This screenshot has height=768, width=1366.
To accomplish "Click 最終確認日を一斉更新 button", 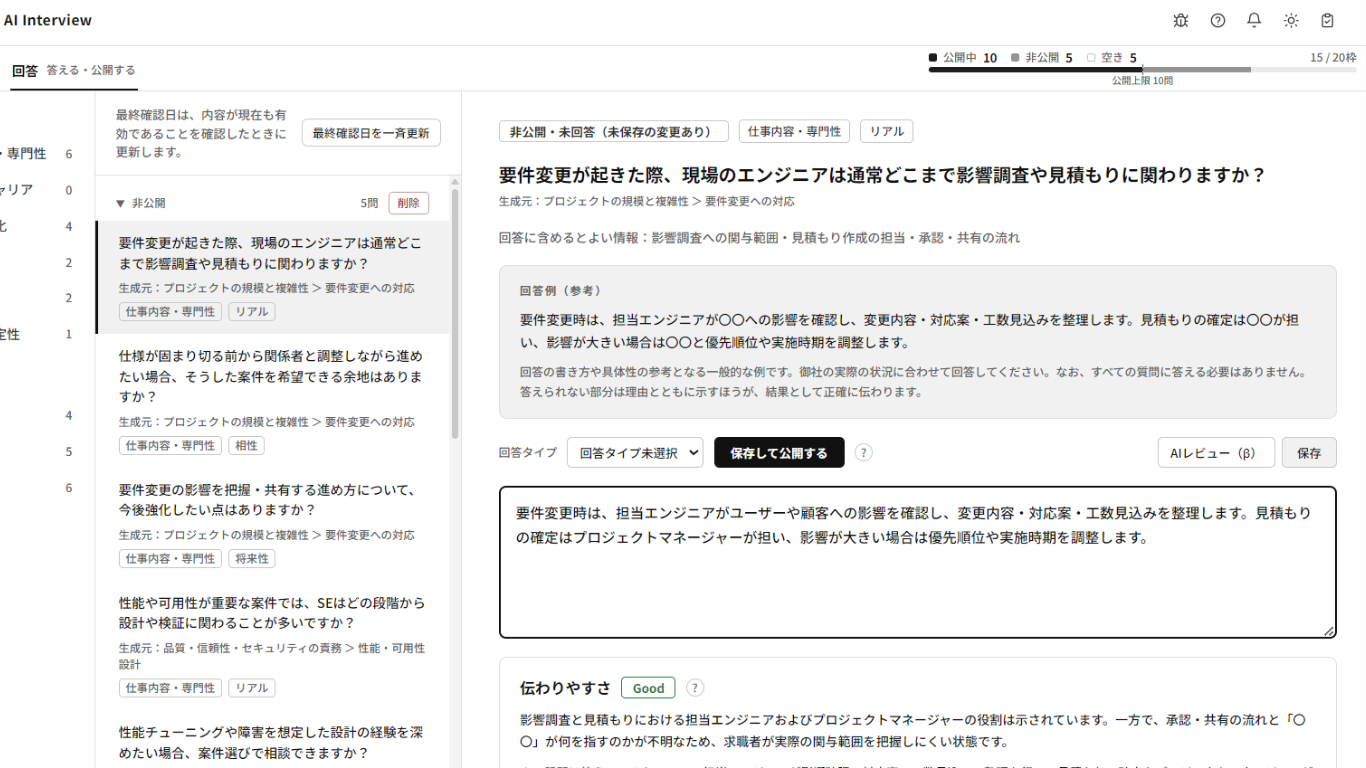I will [371, 133].
